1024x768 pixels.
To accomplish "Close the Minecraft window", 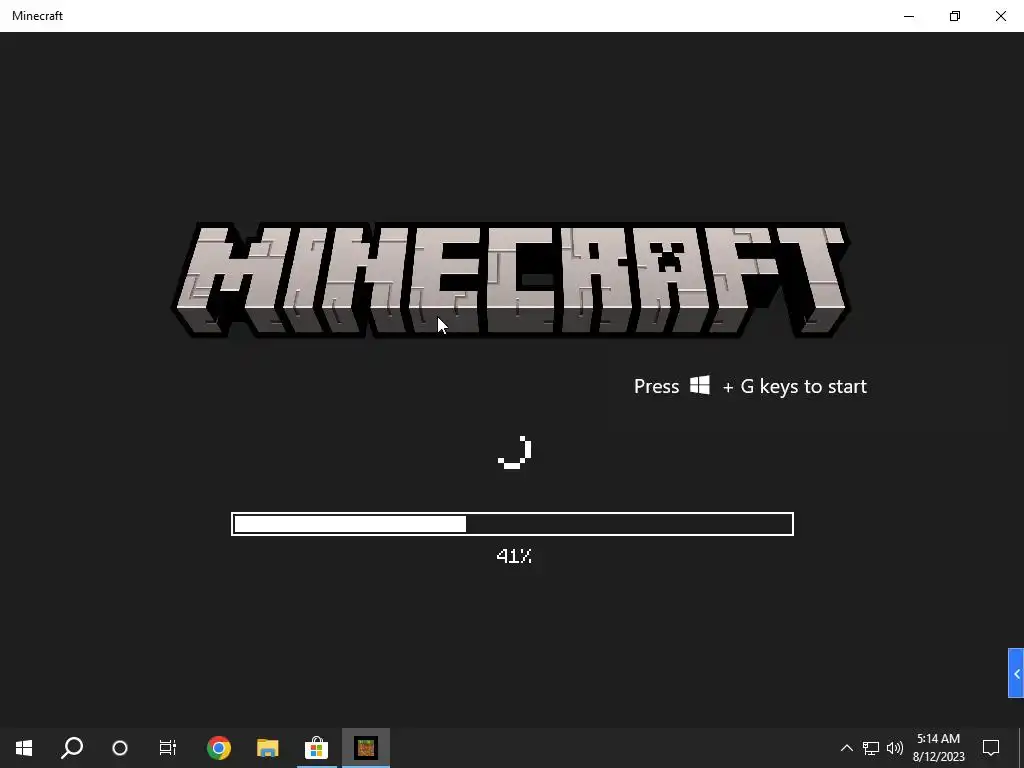I will pos(1000,16).
